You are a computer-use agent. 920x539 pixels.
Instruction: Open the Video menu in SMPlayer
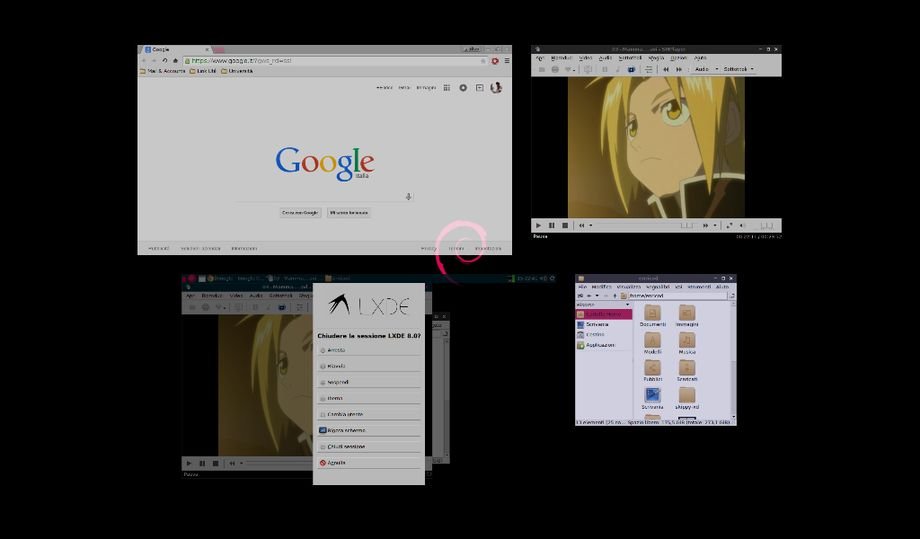pyautogui.click(x=584, y=58)
